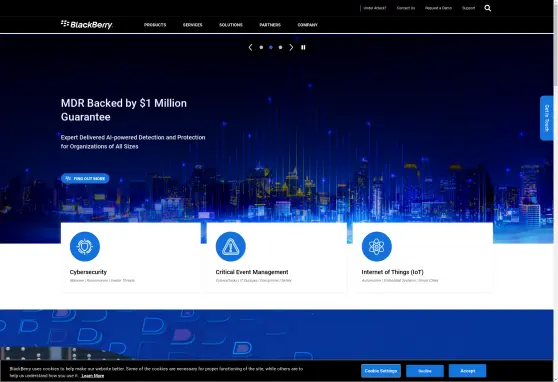Click the Find Out More button

[85, 178]
